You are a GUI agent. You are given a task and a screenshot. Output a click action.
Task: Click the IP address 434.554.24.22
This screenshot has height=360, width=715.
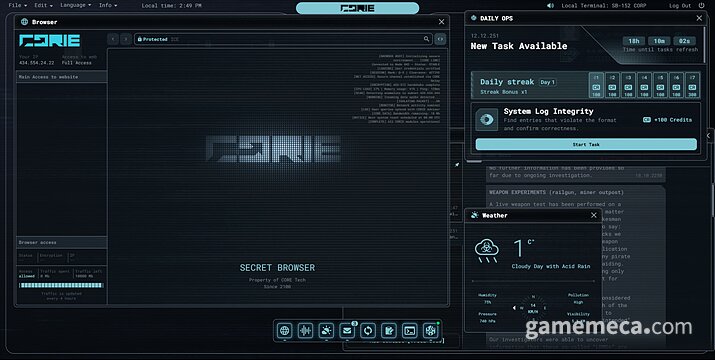[36, 63]
